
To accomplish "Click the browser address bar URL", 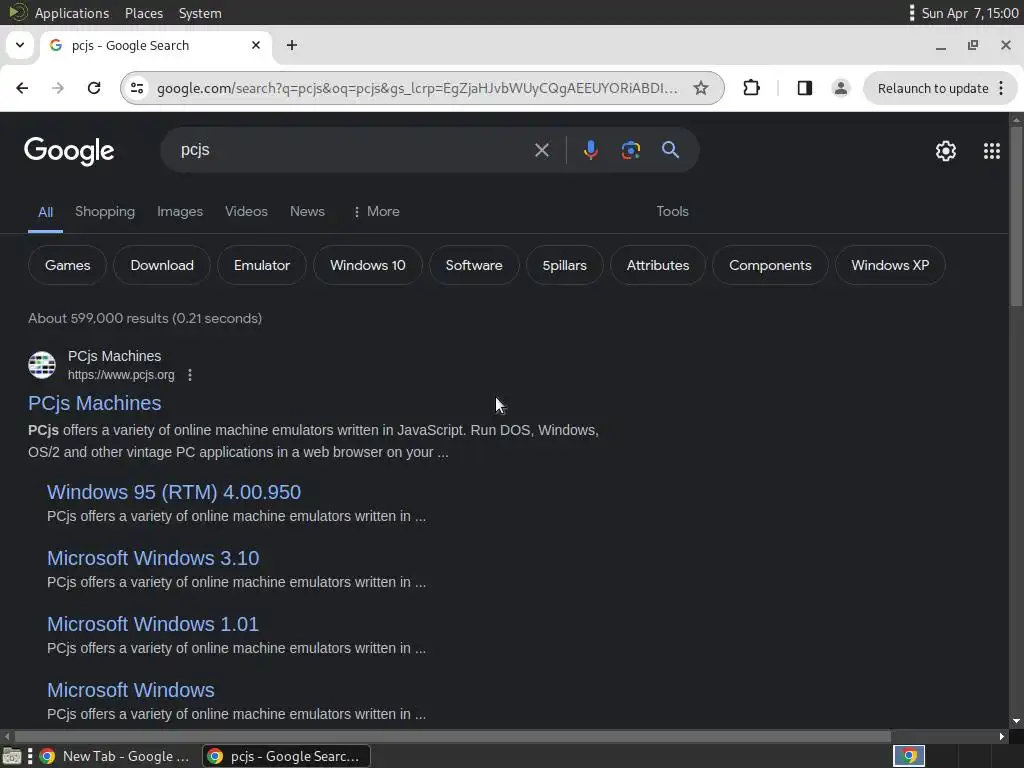I will (x=417, y=88).
